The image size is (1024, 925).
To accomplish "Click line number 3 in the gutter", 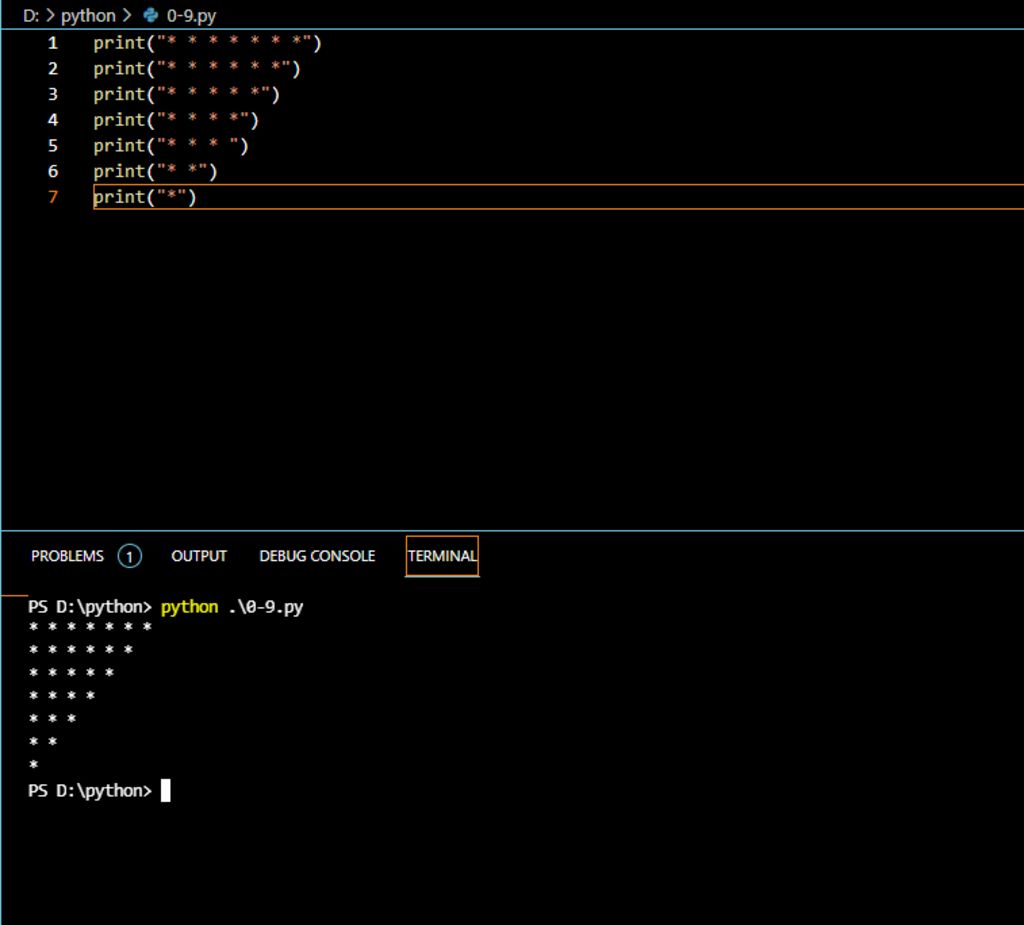I will coord(53,94).
